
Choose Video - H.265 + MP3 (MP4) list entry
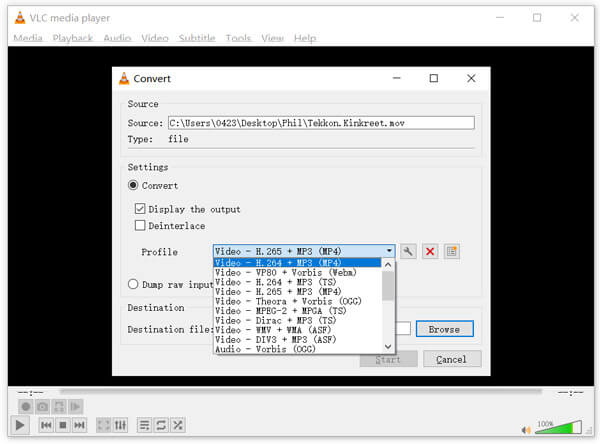(297, 292)
